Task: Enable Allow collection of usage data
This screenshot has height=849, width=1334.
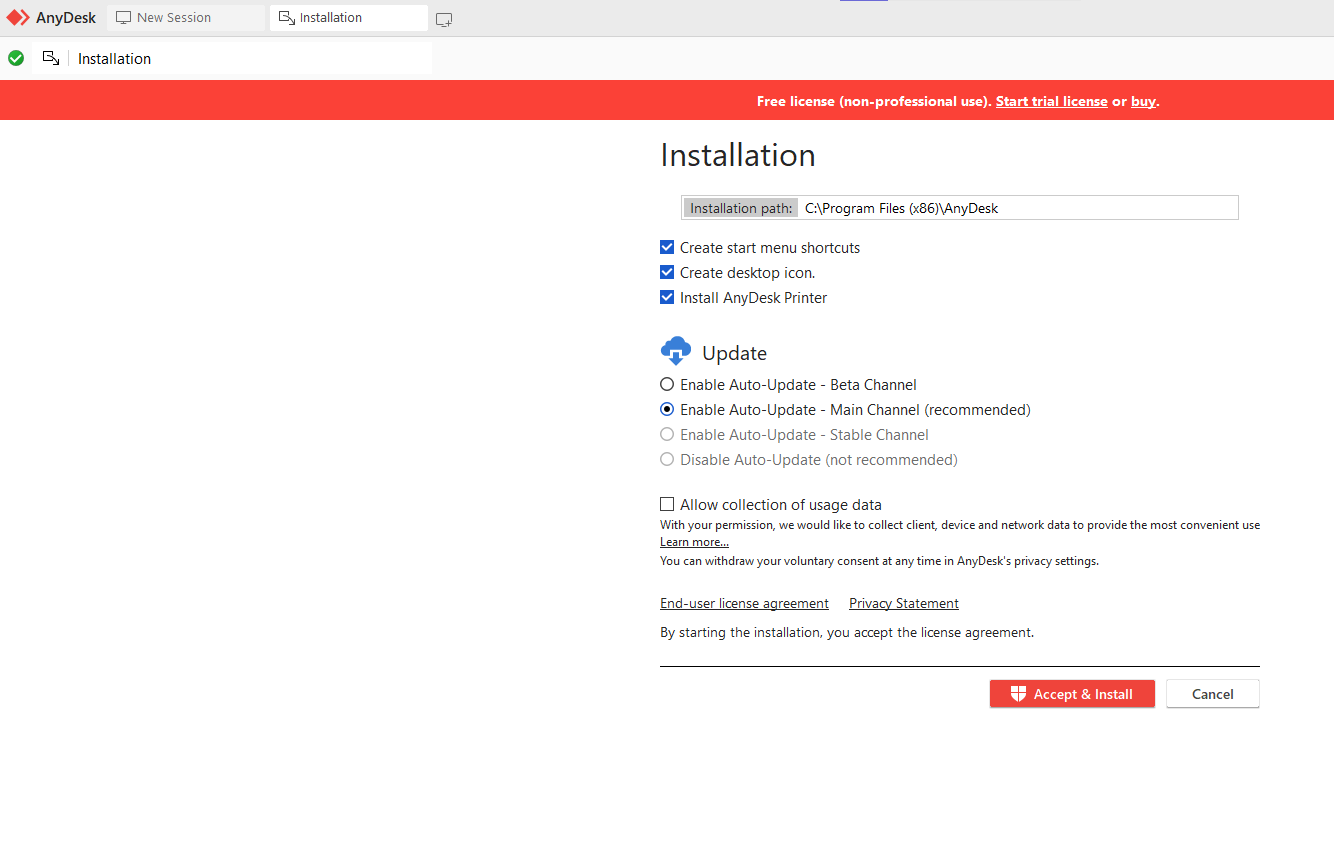Action: (667, 504)
